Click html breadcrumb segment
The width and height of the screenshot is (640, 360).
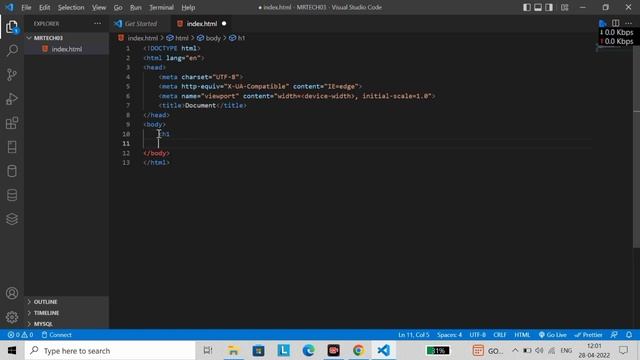point(178,38)
